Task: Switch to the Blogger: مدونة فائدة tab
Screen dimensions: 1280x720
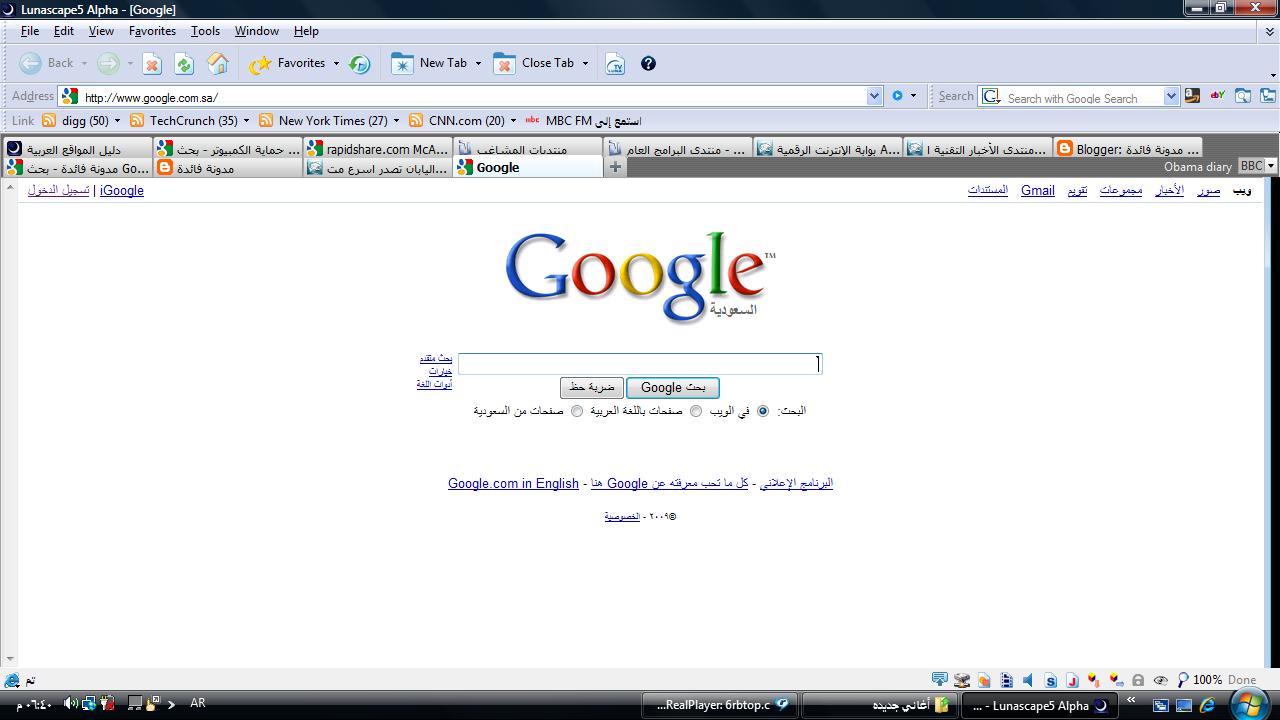Action: (x=1127, y=148)
